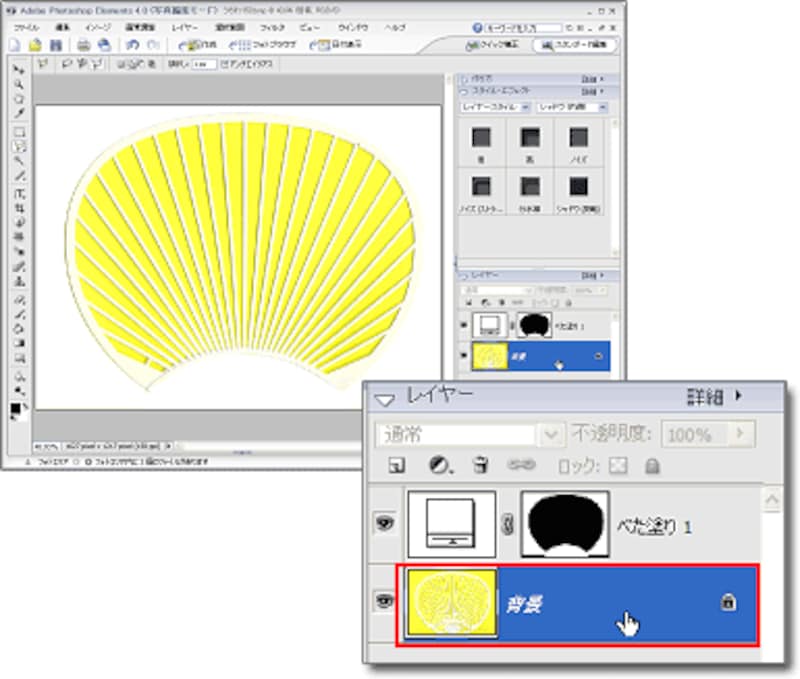Create a new layer in the enlarged Layers panel

[396, 465]
